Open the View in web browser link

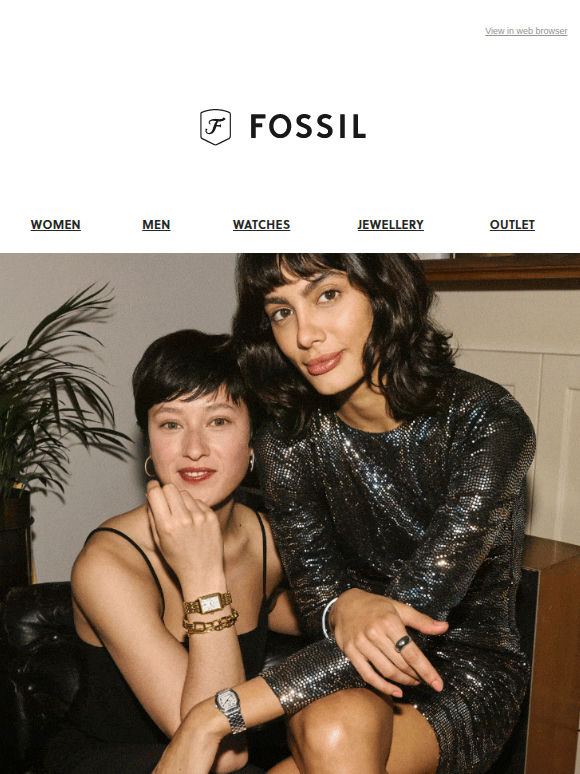click(526, 31)
